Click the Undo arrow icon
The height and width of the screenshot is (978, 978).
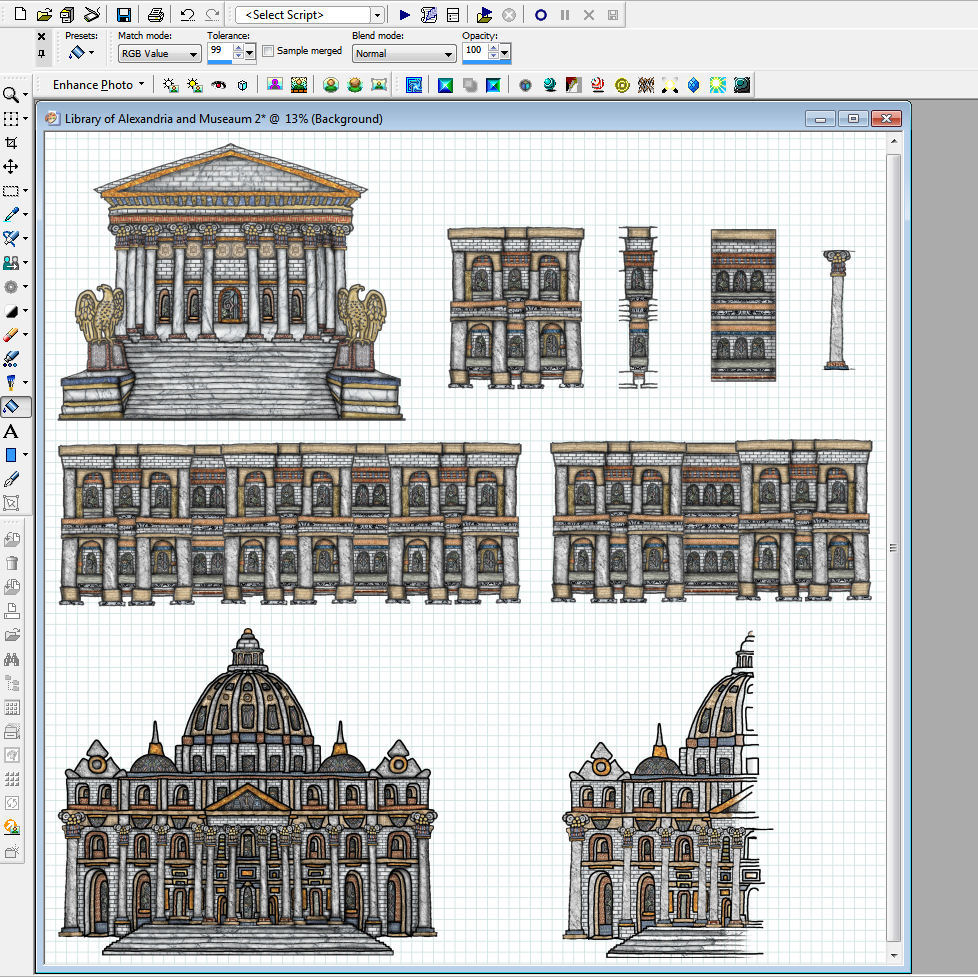tap(187, 15)
